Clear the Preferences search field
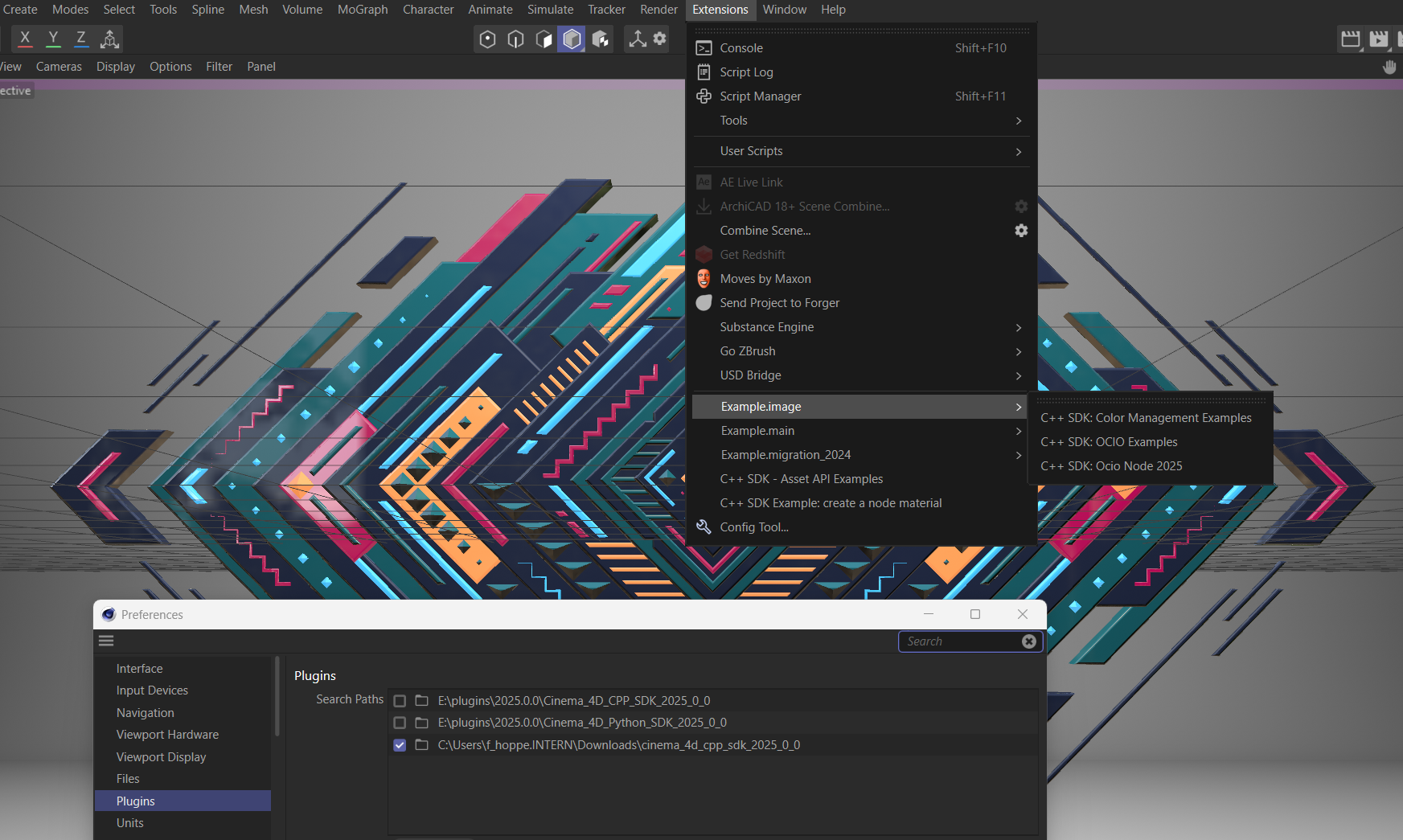Viewport: 1403px width, 840px height. point(1028,641)
